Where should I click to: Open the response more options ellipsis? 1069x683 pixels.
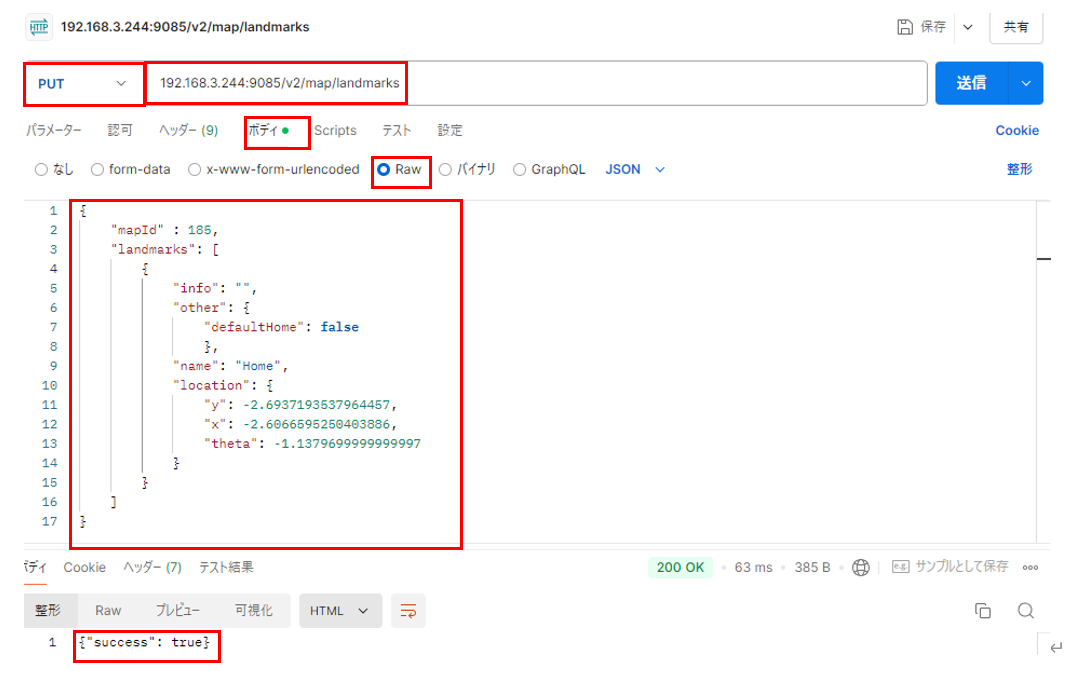coord(1031,567)
